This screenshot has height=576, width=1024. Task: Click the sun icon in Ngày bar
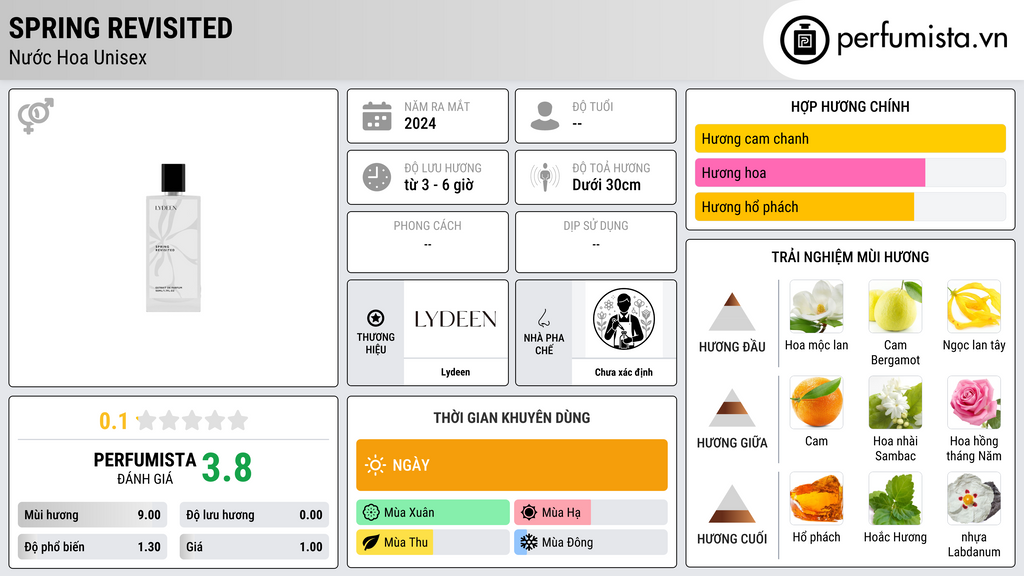click(376, 465)
